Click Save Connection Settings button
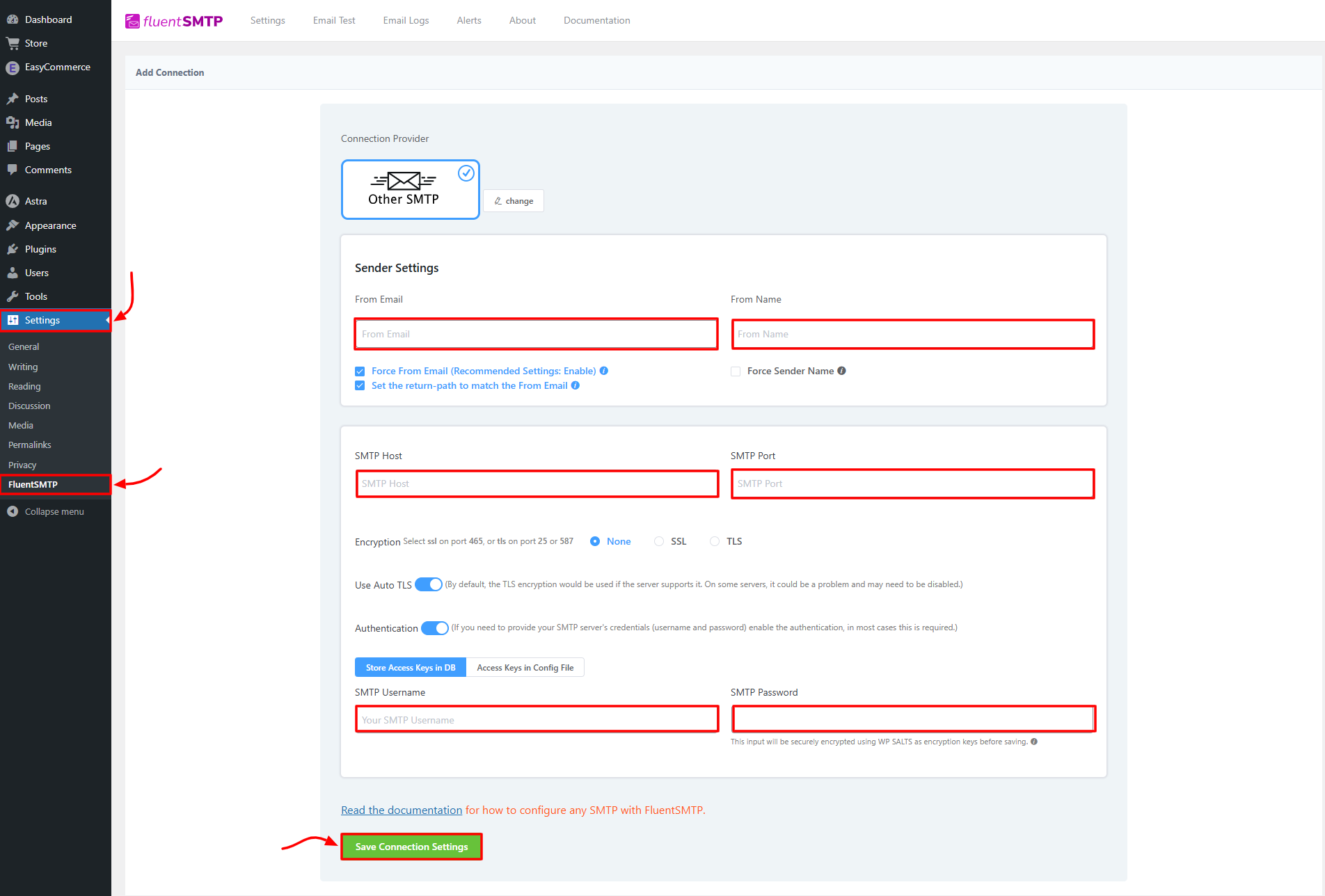 (x=411, y=847)
